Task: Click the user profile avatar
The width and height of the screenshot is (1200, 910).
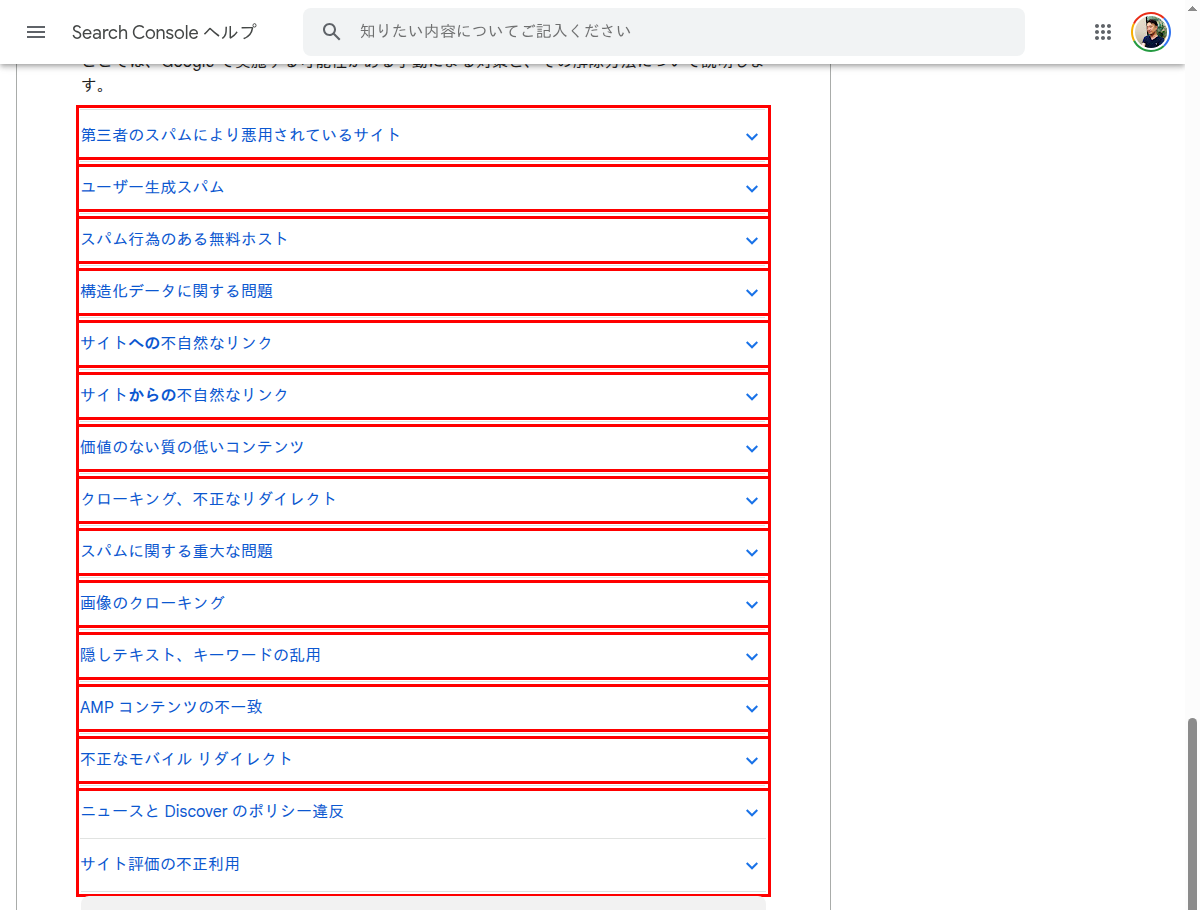Action: coord(1151,31)
